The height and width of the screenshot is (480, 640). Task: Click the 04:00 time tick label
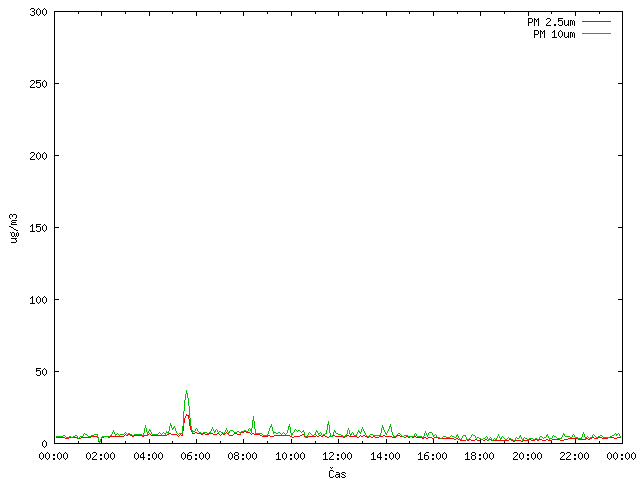[148, 456]
